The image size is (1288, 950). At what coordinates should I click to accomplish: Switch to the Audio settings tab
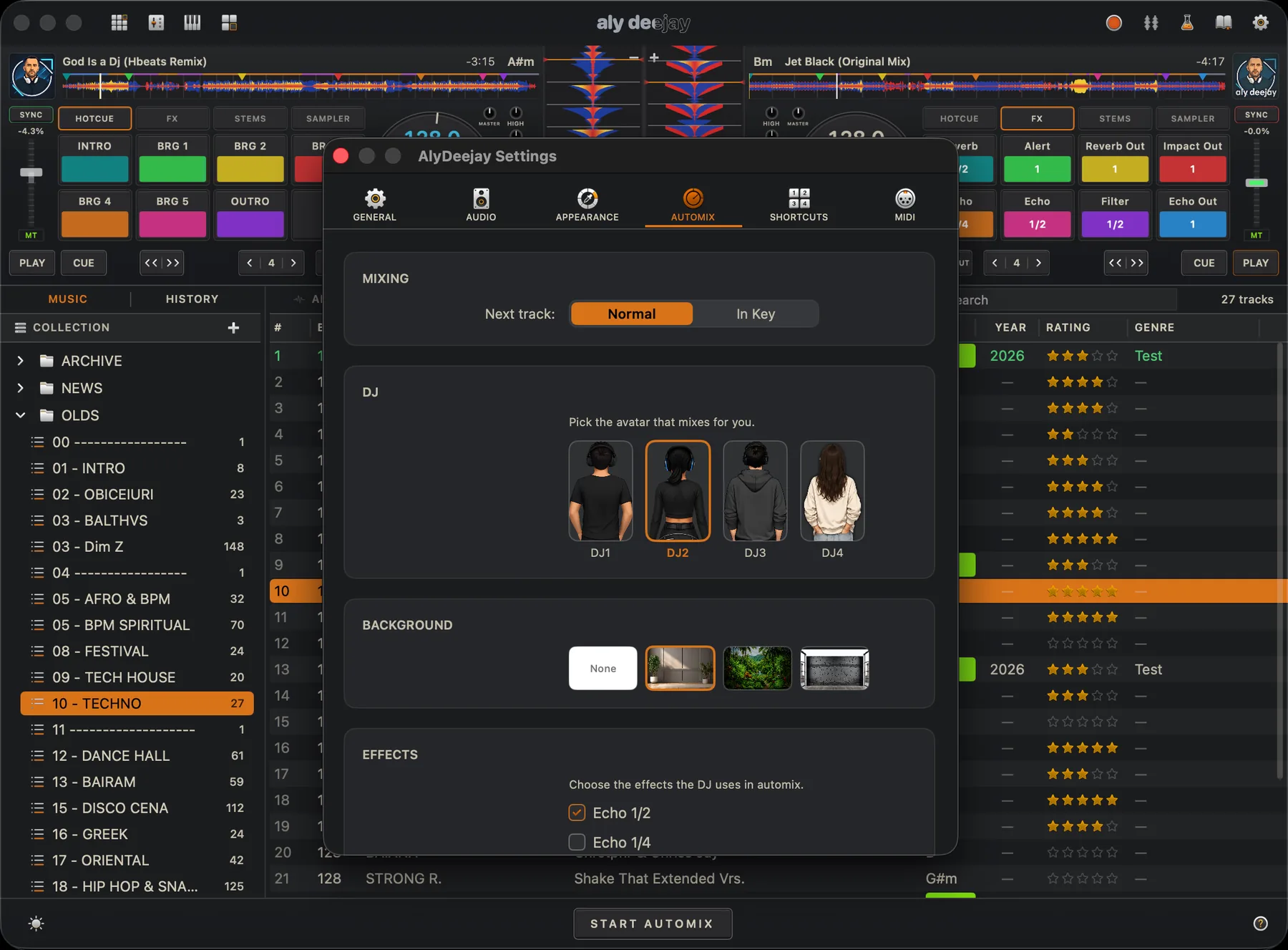481,205
